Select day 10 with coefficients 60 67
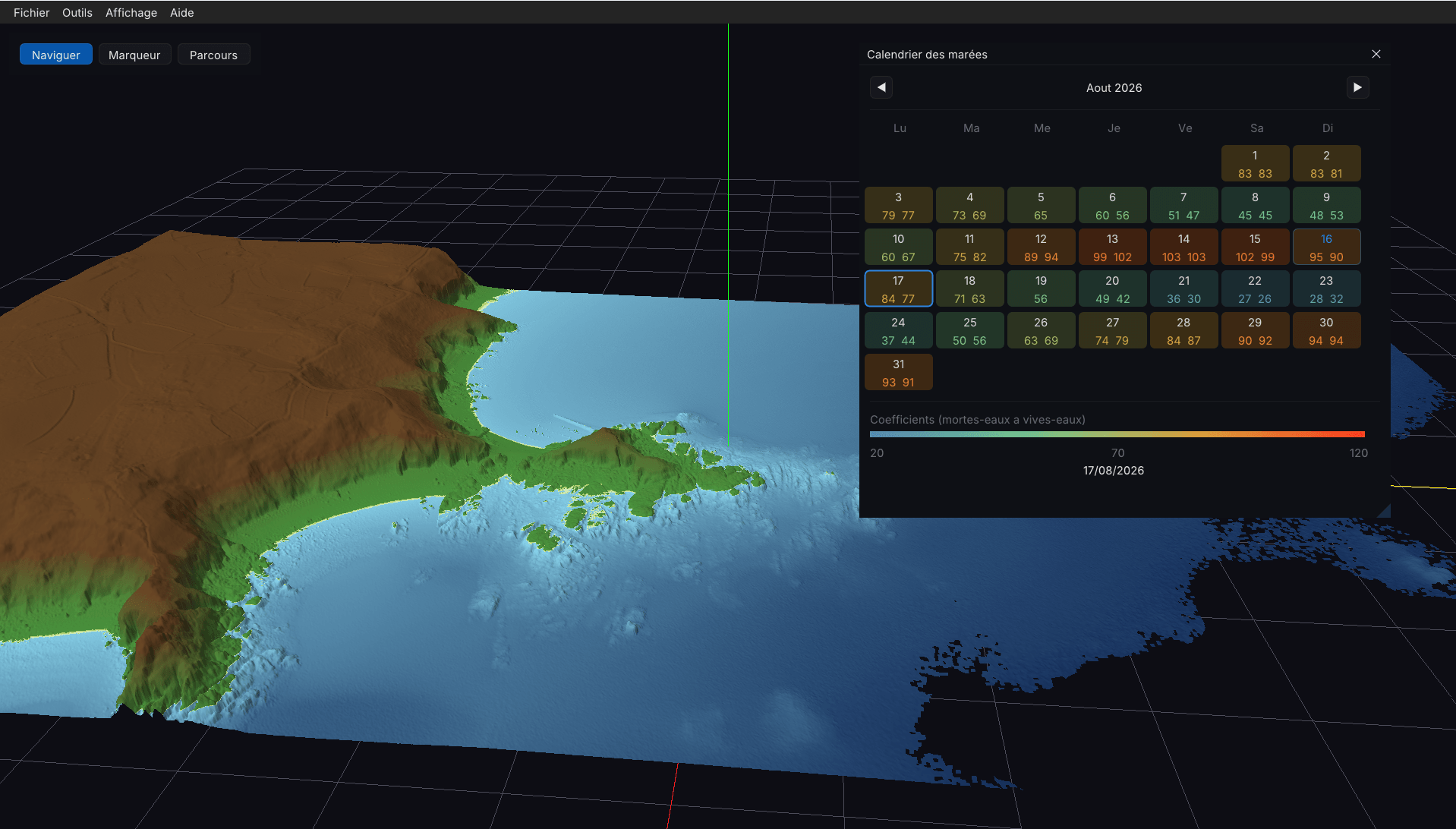Viewport: 1456px width, 829px height. (898, 247)
